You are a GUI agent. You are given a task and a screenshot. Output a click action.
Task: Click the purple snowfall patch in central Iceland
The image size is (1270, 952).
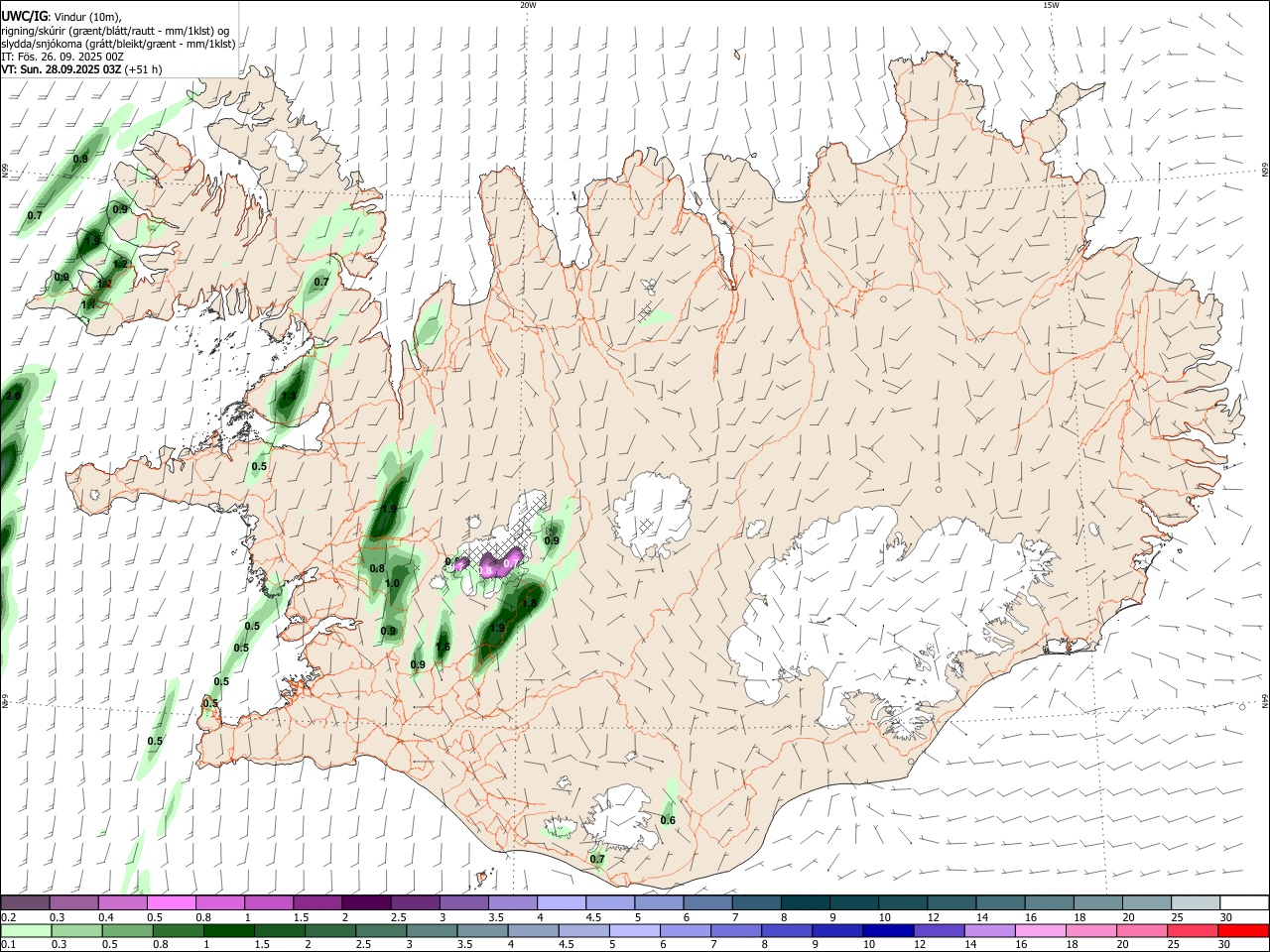point(499,564)
